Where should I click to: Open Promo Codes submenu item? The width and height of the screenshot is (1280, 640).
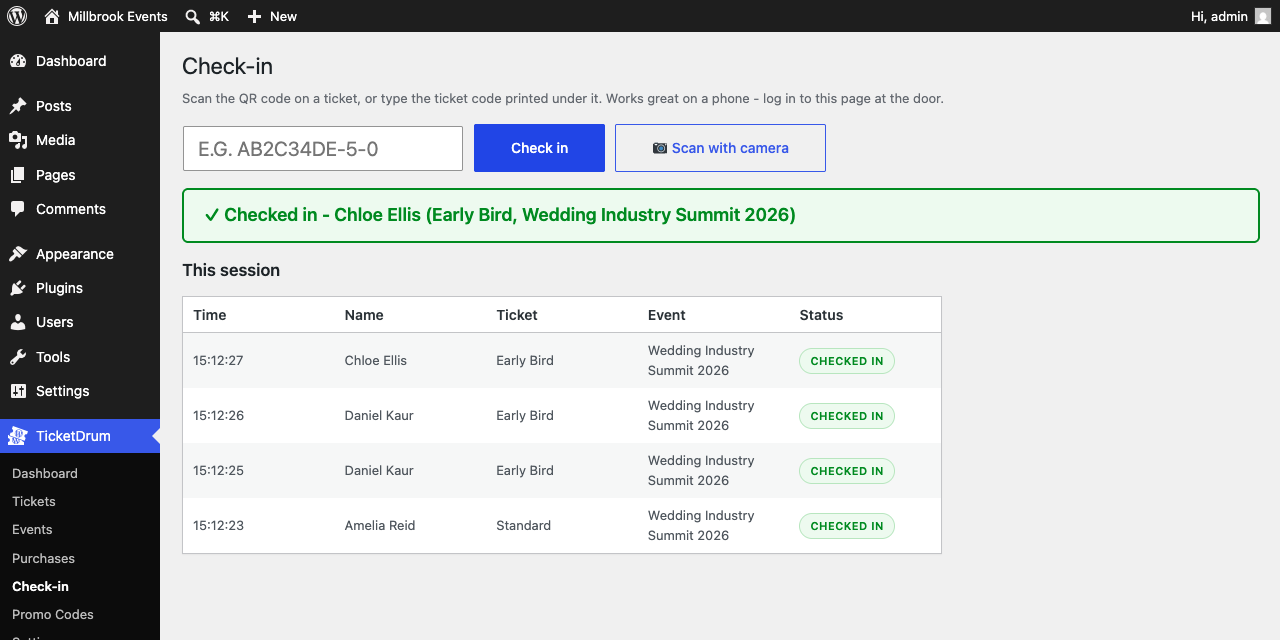[x=53, y=614]
